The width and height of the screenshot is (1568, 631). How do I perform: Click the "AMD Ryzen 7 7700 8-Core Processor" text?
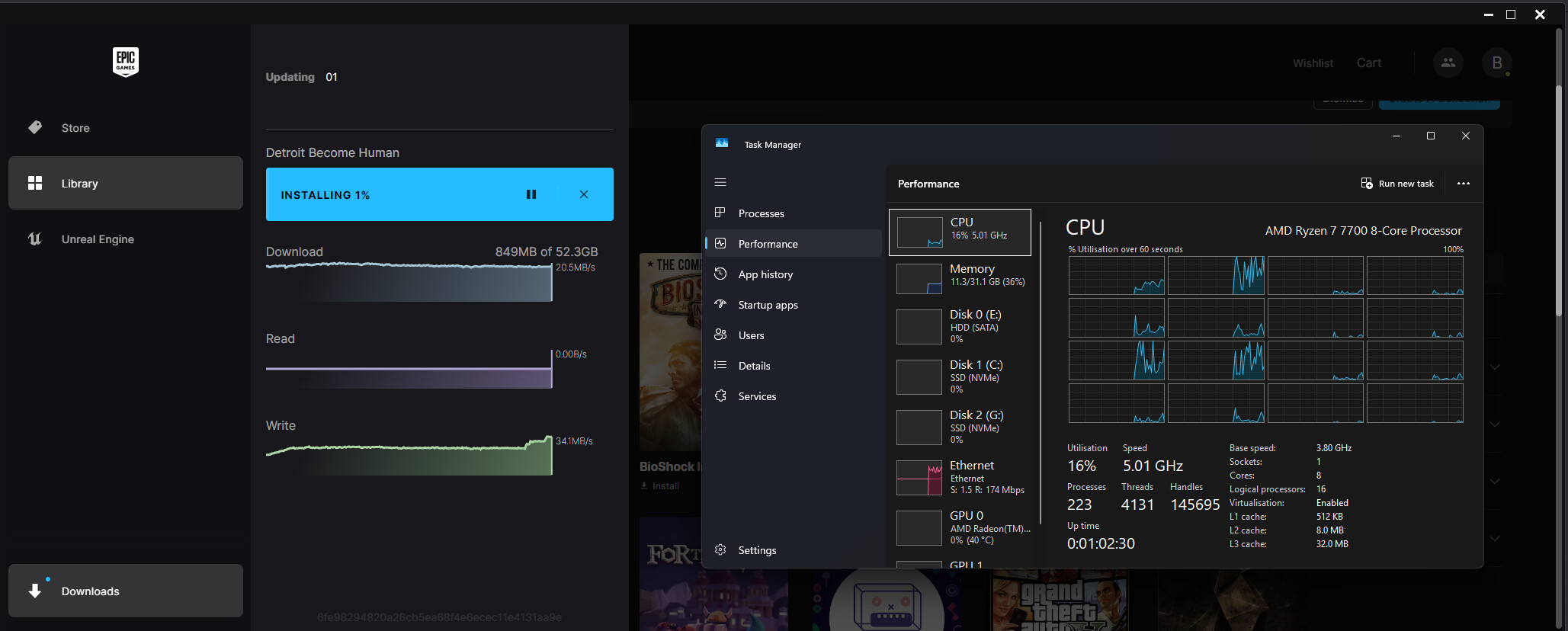click(x=1364, y=230)
